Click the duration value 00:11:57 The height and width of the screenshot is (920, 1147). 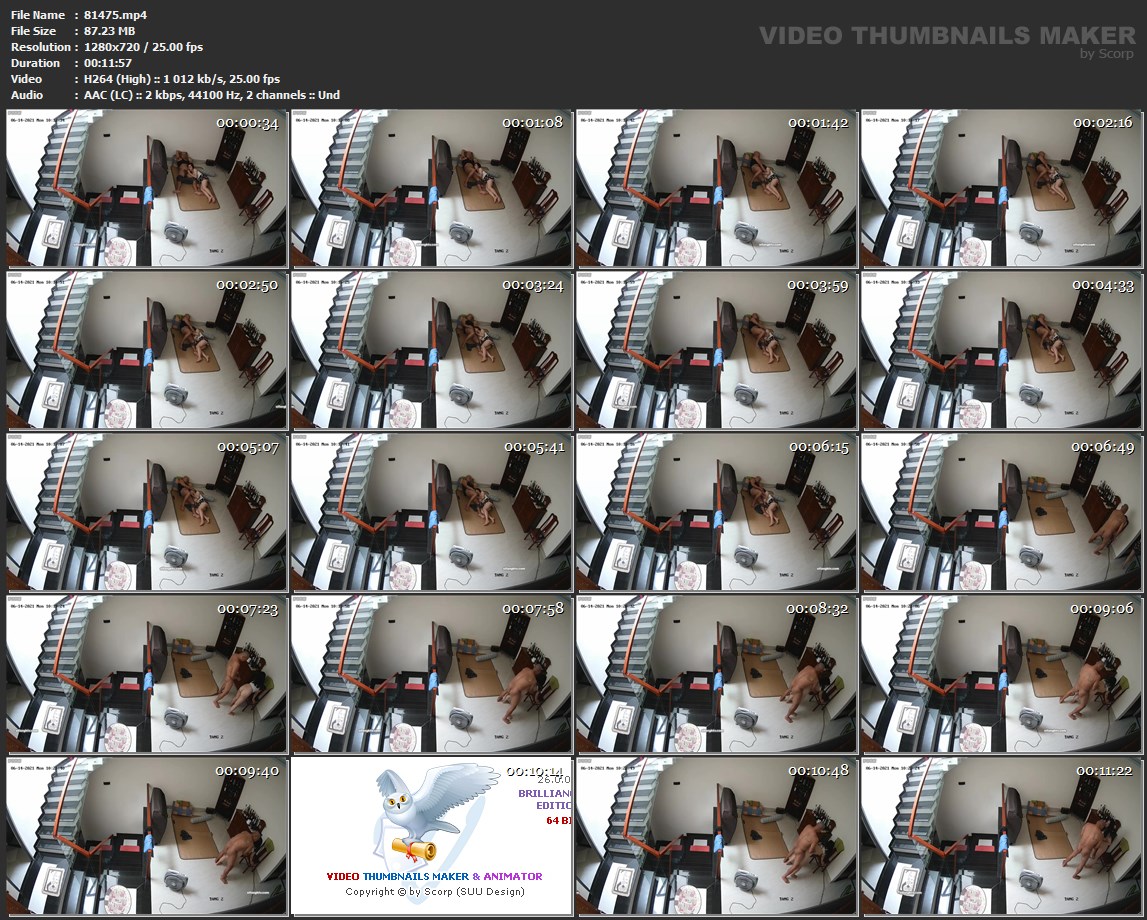pos(108,63)
